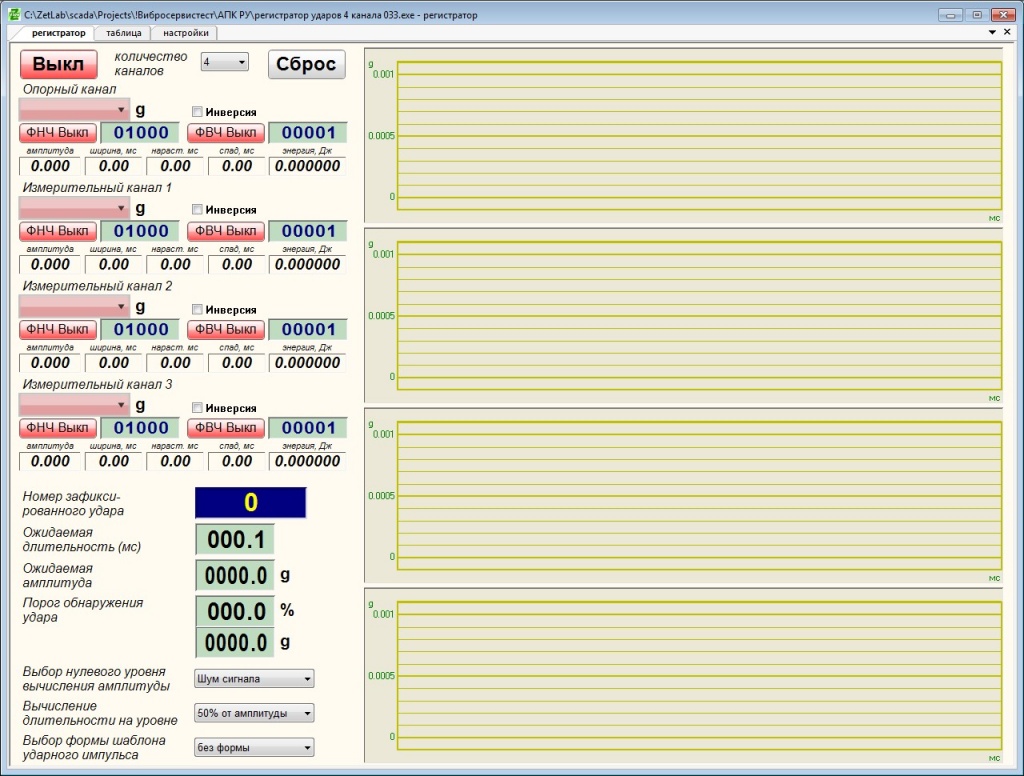
Task: Toggle ФВЧ Выкл for Измерительный канал 3
Action: (226, 428)
